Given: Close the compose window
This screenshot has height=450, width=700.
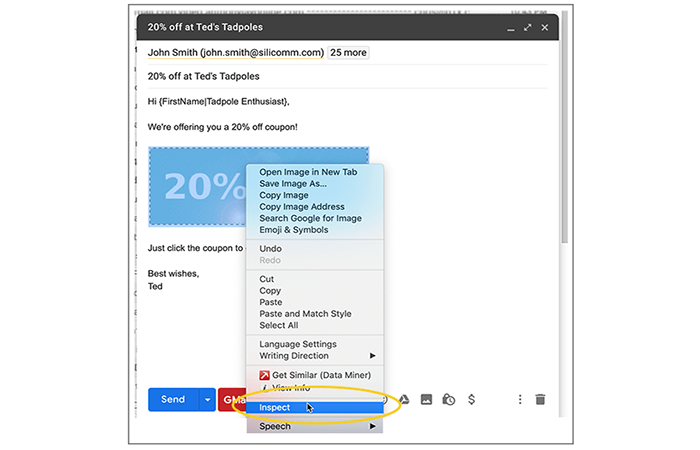Looking at the screenshot, I should tap(545, 28).
